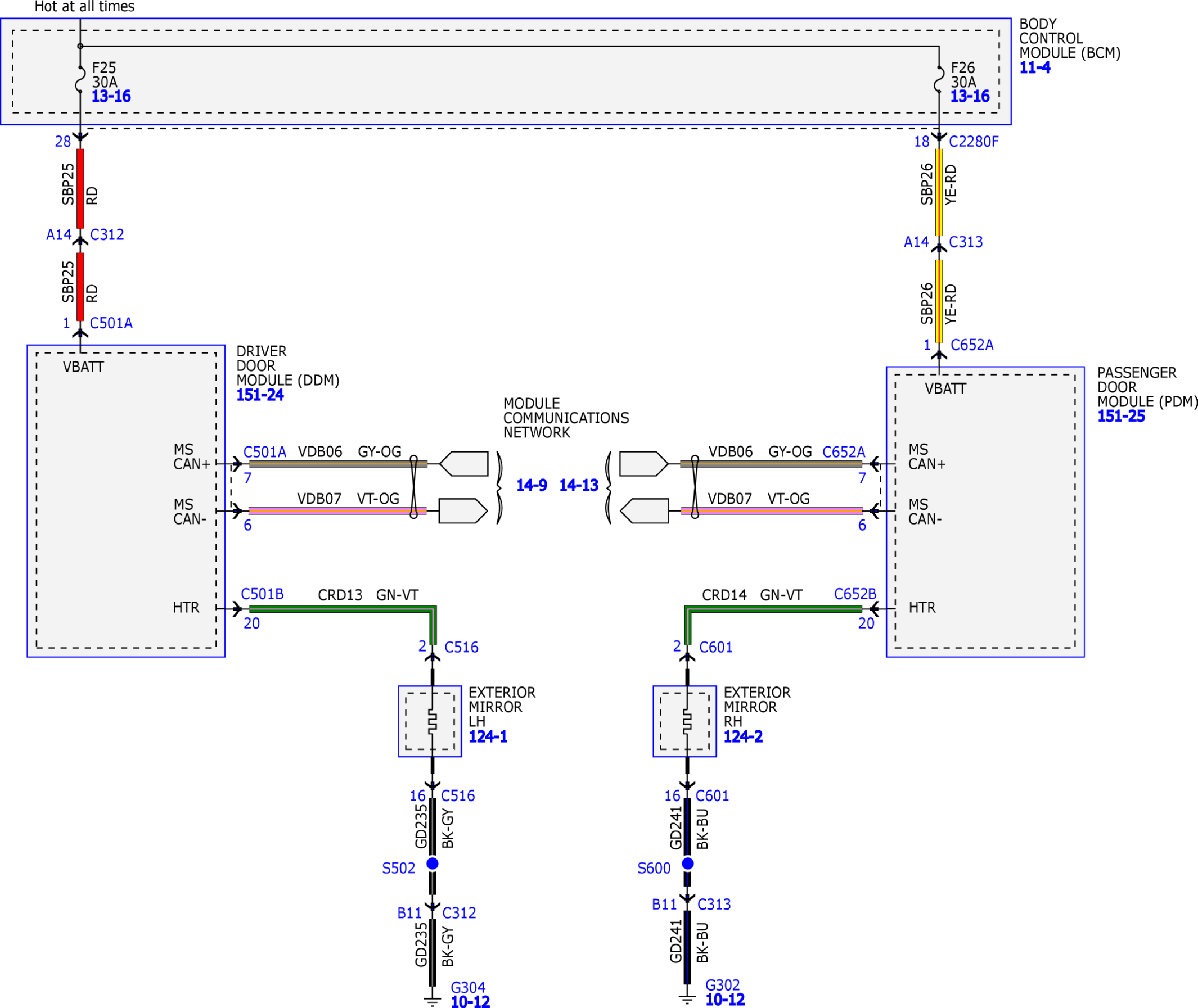Follow the 14-13 network page link
Viewport: 1198px width, 1008px height.
(x=578, y=485)
